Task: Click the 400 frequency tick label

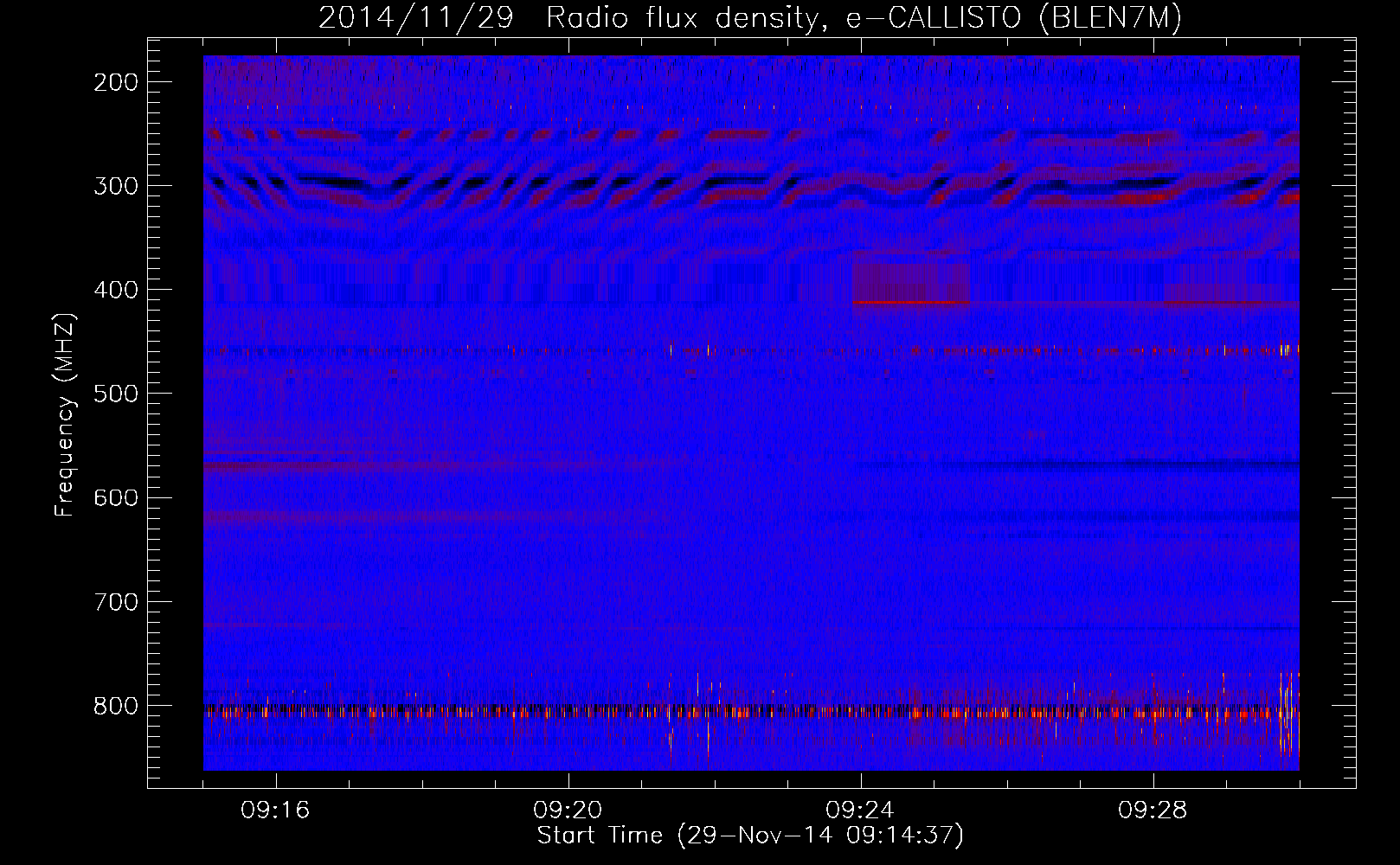Action: point(115,290)
